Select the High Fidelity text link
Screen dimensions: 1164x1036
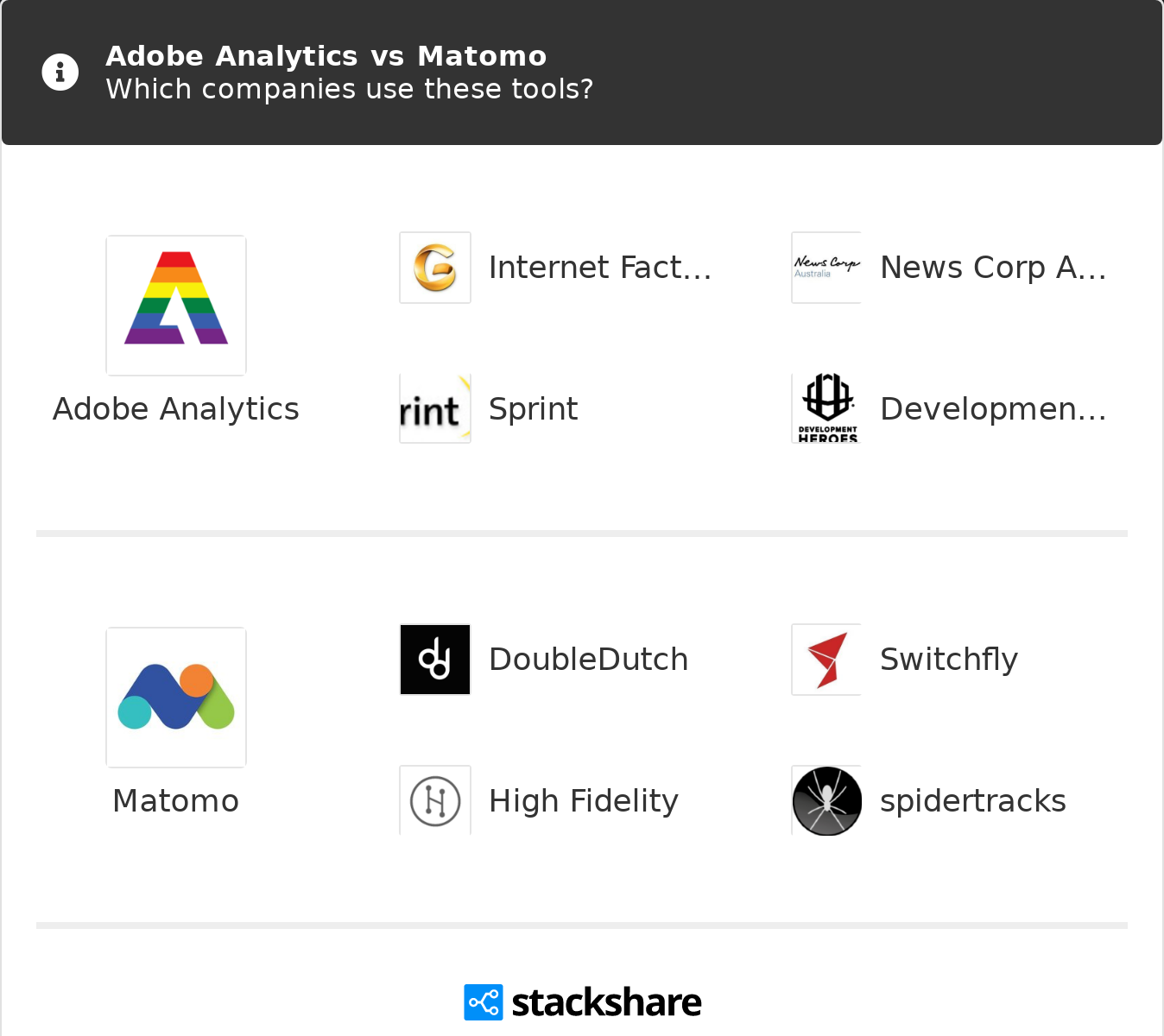click(584, 801)
